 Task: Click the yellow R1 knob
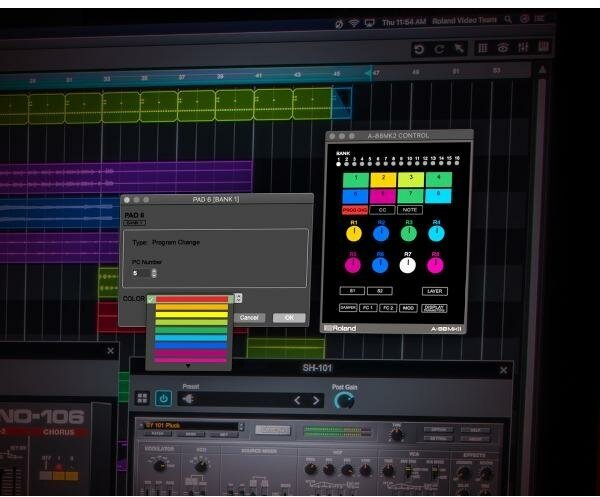(x=354, y=234)
